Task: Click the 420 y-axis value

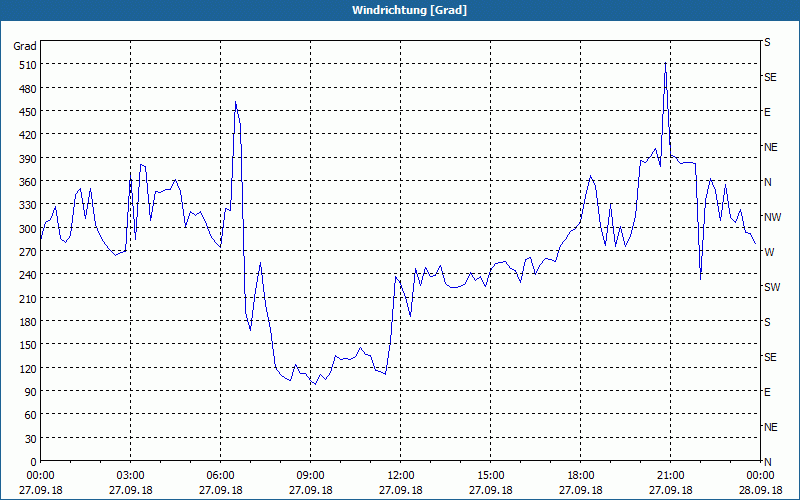Action: pyautogui.click(x=28, y=135)
